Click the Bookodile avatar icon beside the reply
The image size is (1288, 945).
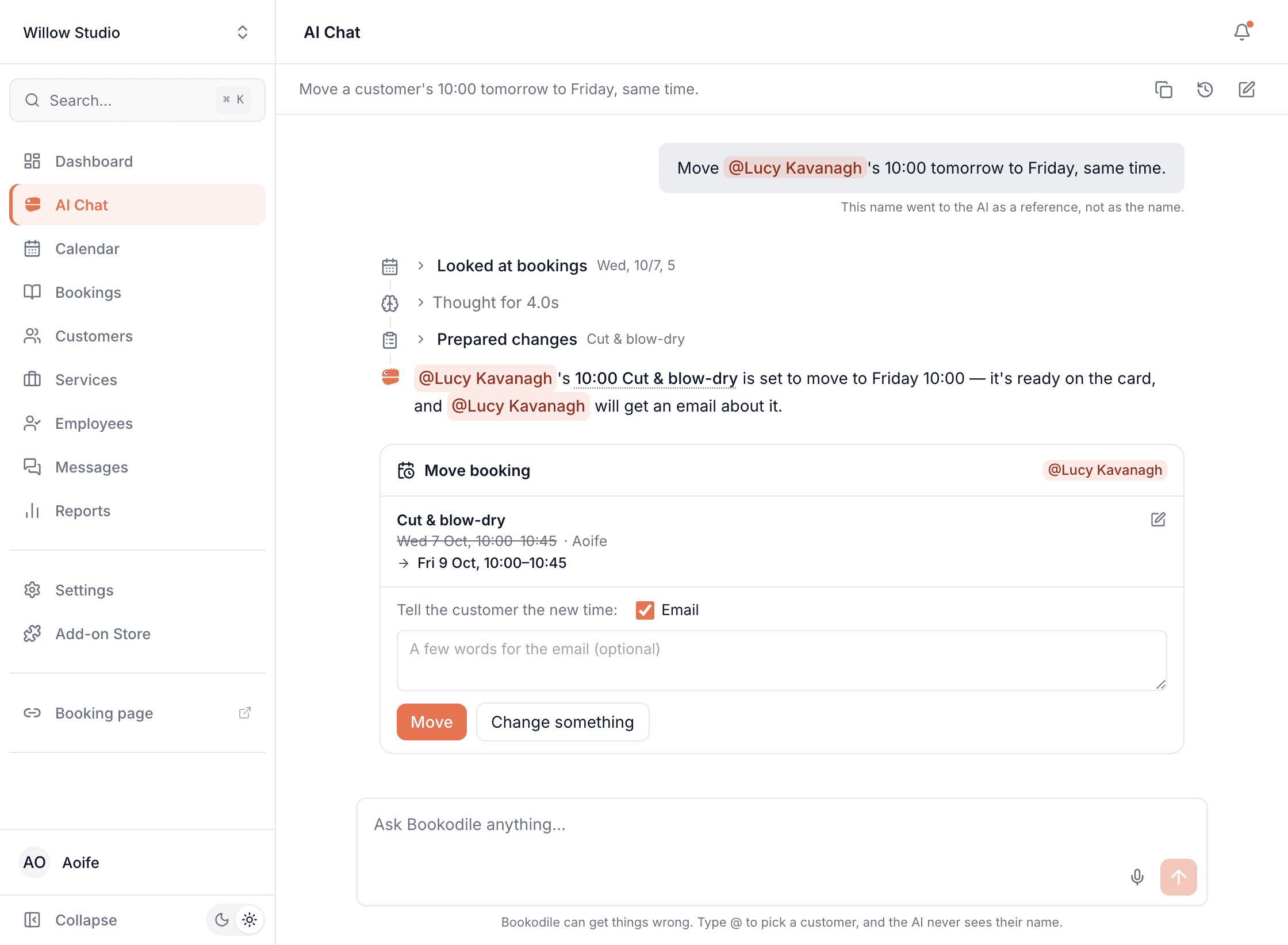(390, 377)
